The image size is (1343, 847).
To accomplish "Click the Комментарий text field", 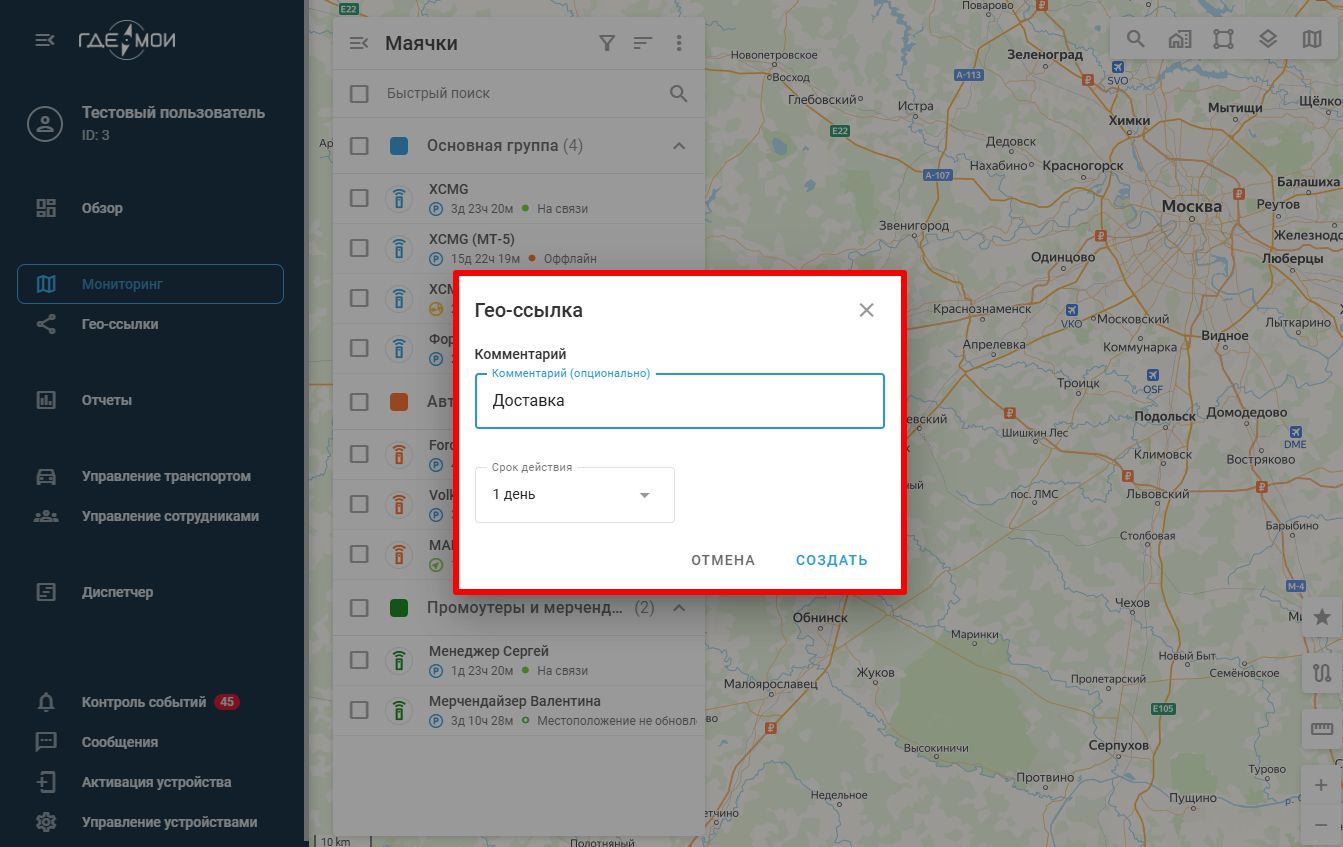I will (x=679, y=401).
